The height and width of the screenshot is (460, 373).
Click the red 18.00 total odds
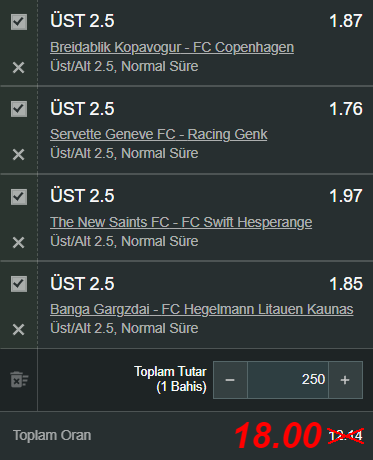[x=278, y=435]
